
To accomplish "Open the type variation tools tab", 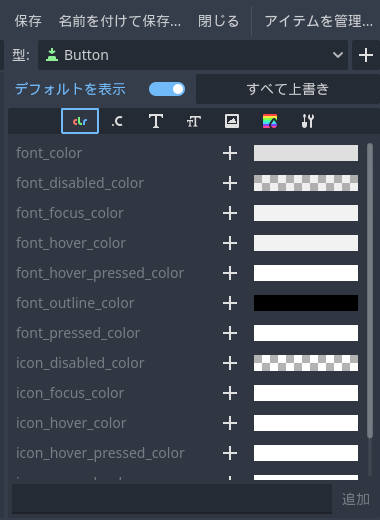I will [308, 121].
